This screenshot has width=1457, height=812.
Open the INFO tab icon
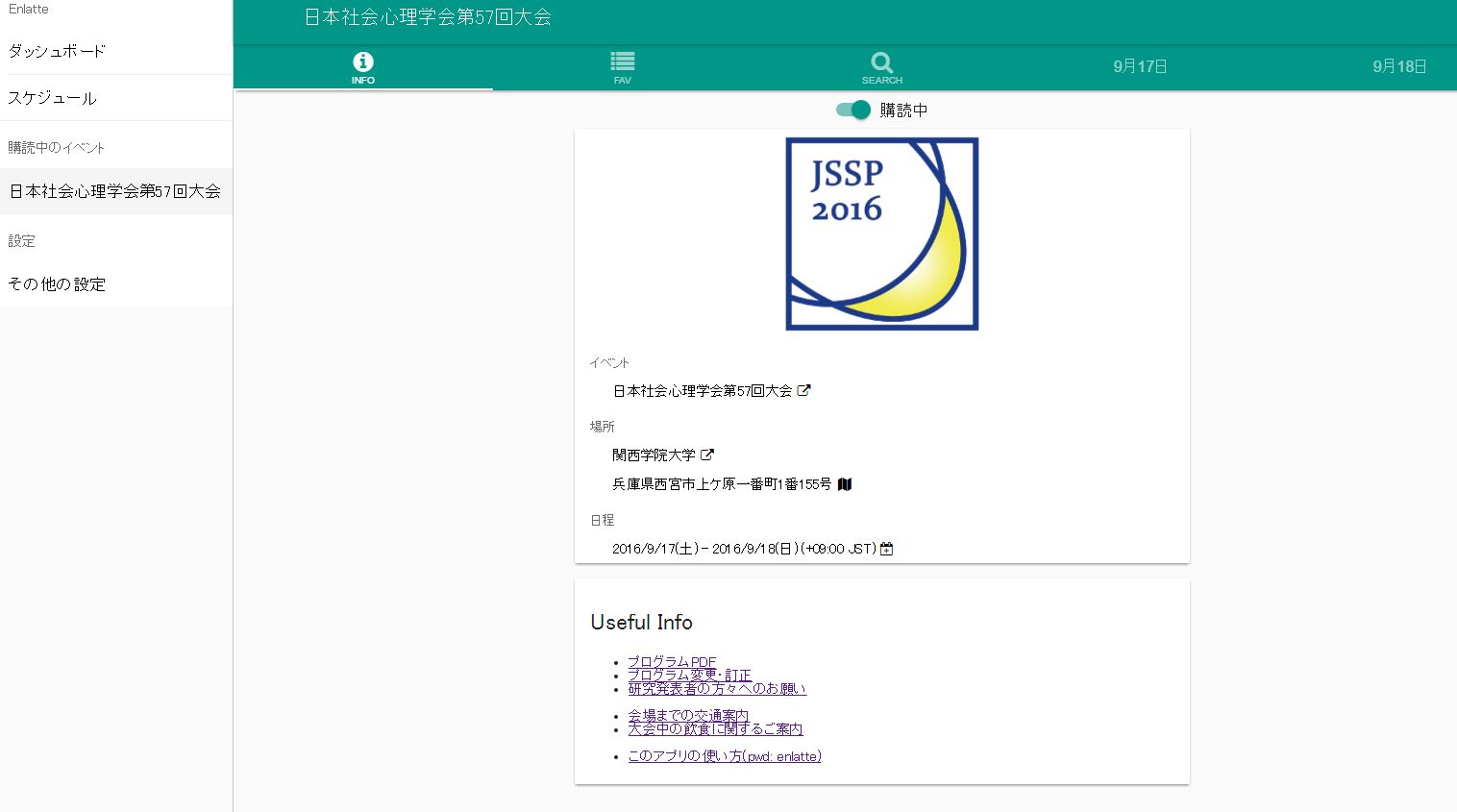(x=363, y=62)
